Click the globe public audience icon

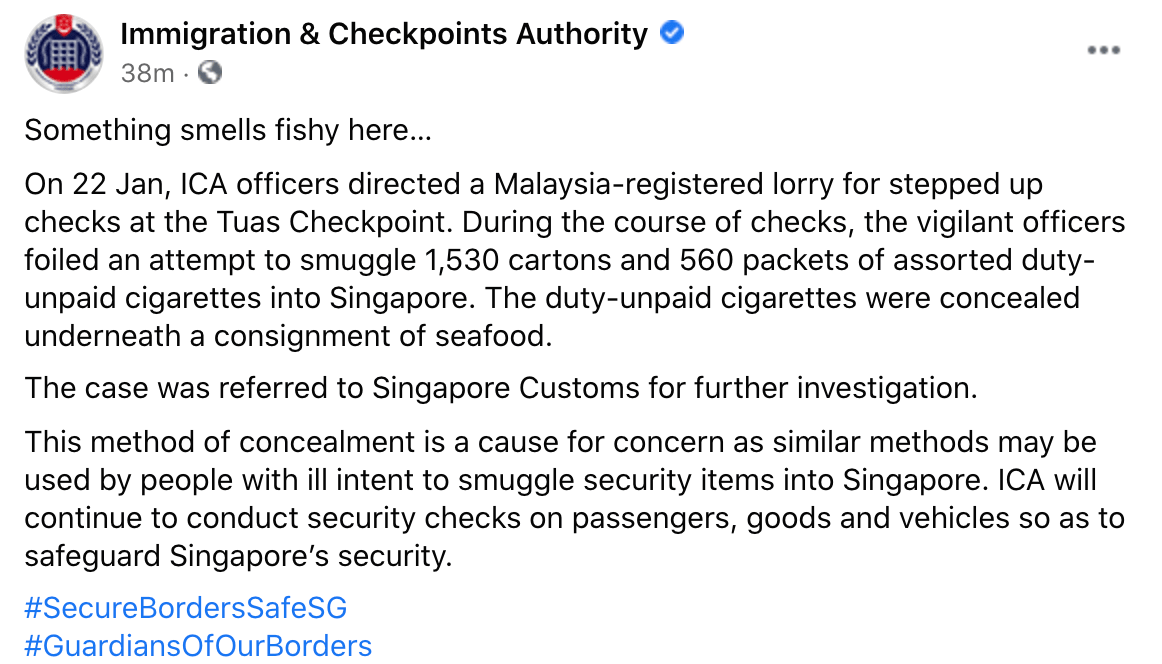(210, 73)
